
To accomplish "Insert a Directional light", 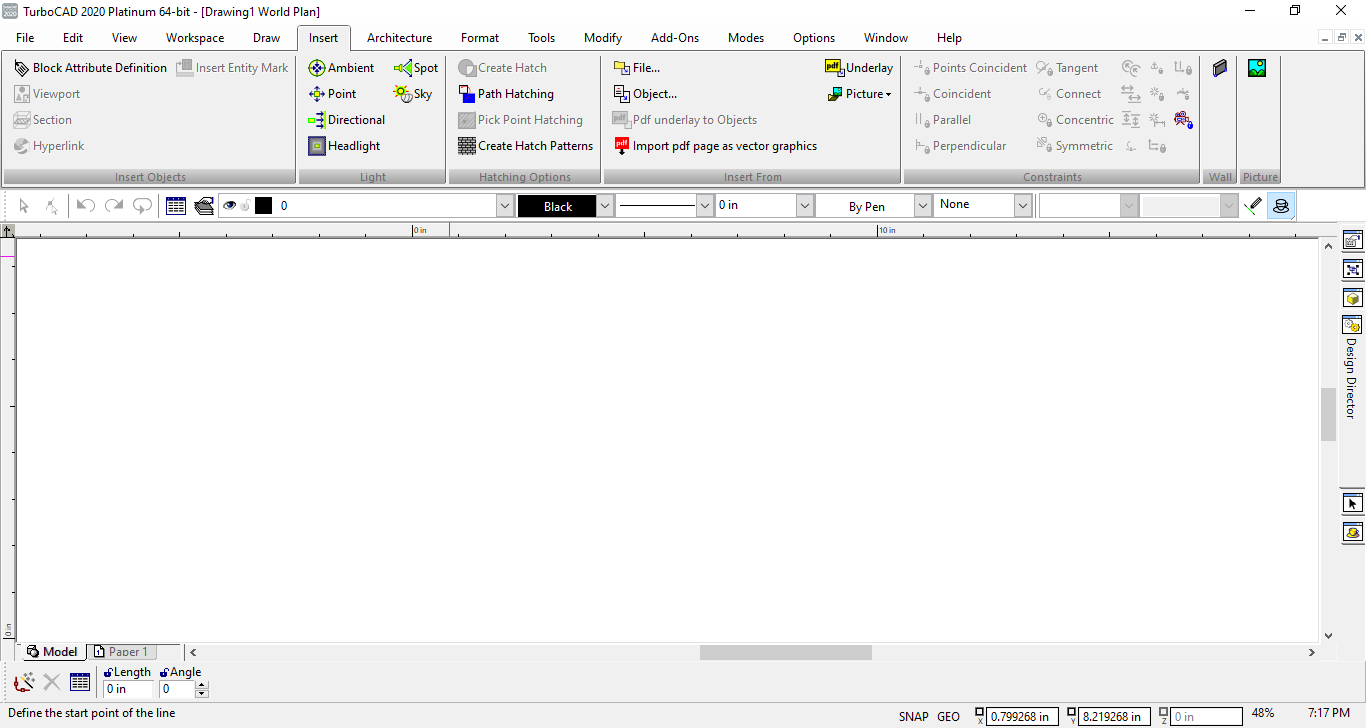I will (346, 120).
